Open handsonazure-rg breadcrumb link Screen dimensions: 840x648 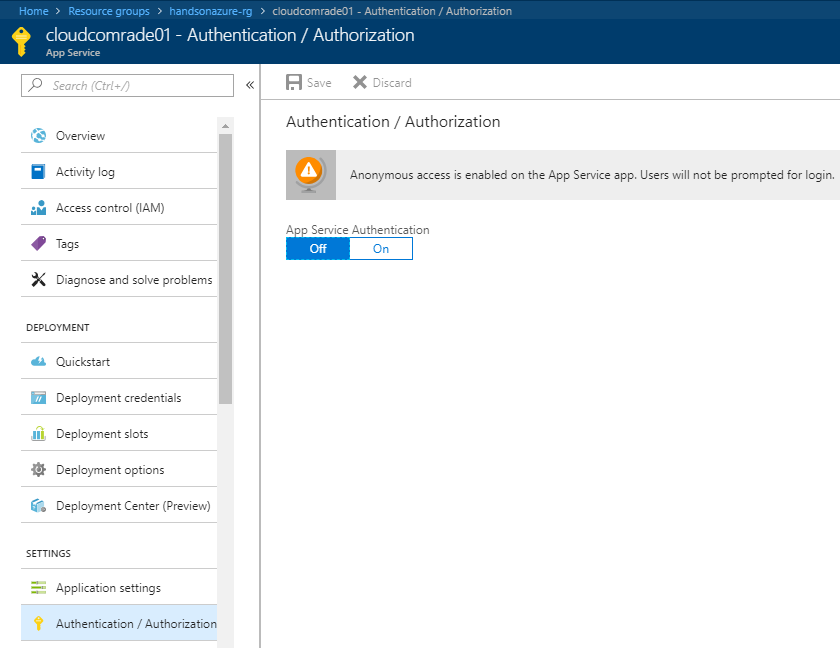click(211, 11)
